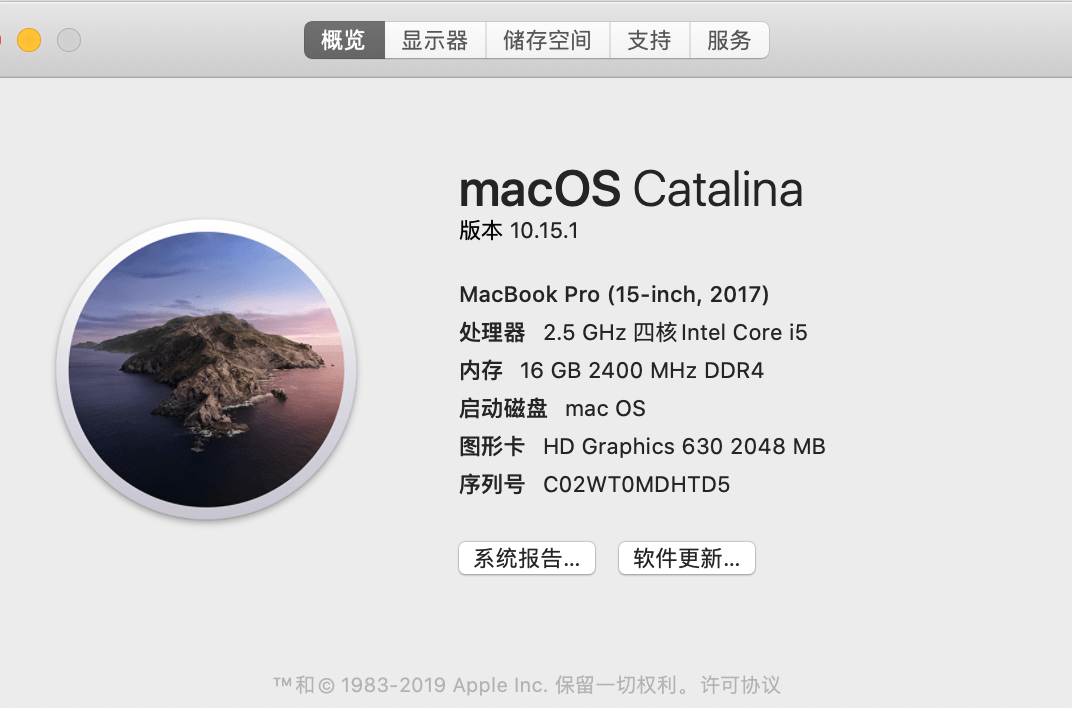Open 系统报告... button

[x=527, y=558]
